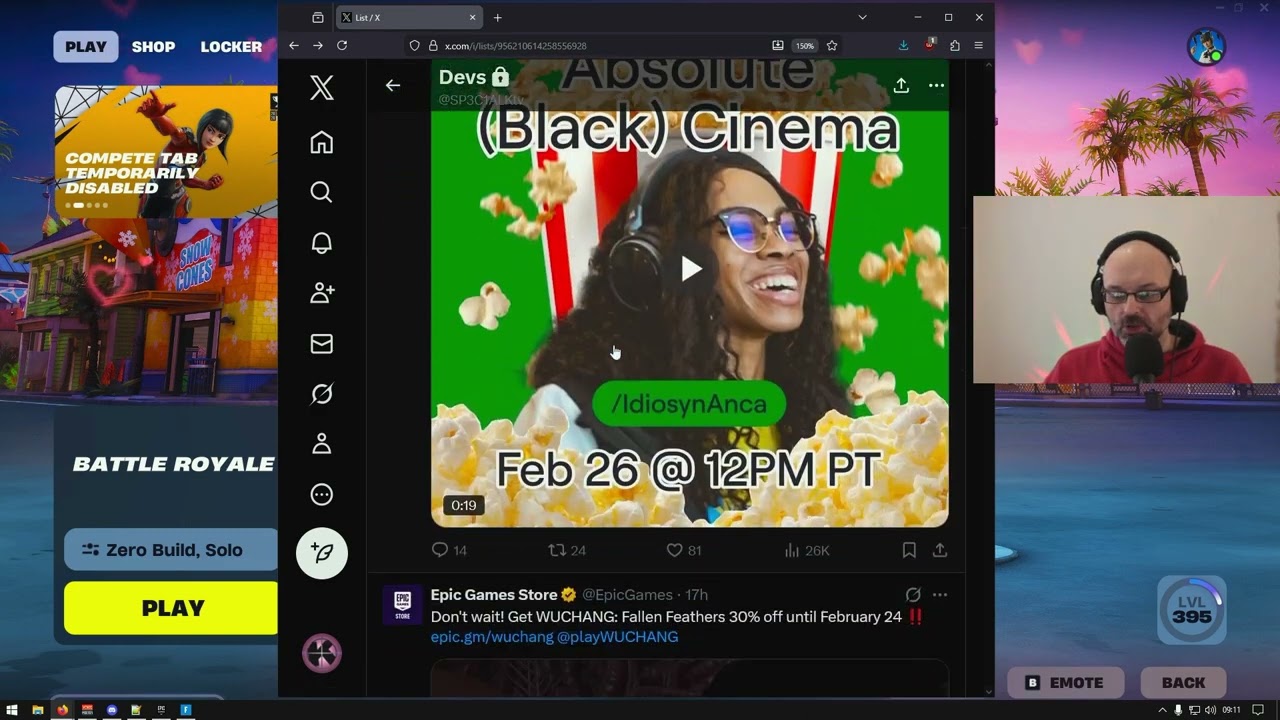
Task: Go forward in the browser
Action: click(x=318, y=46)
